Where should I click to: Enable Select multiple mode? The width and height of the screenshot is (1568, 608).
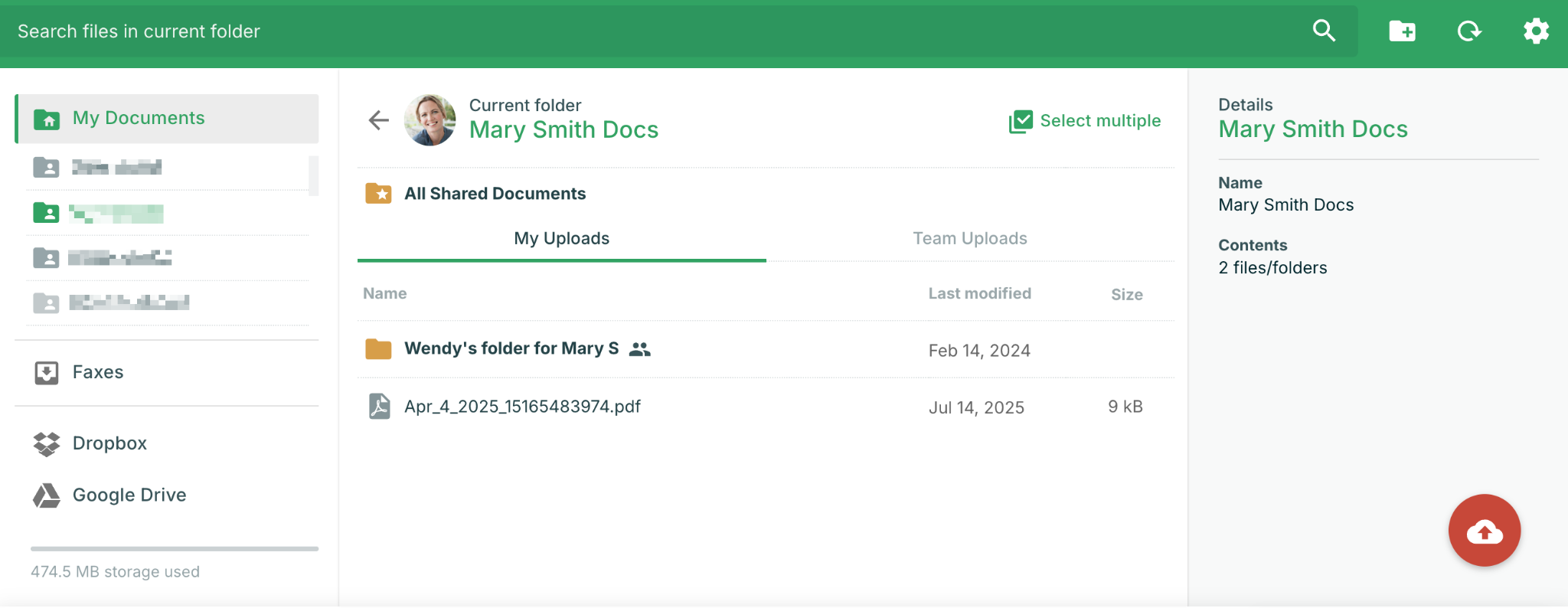coord(1085,121)
